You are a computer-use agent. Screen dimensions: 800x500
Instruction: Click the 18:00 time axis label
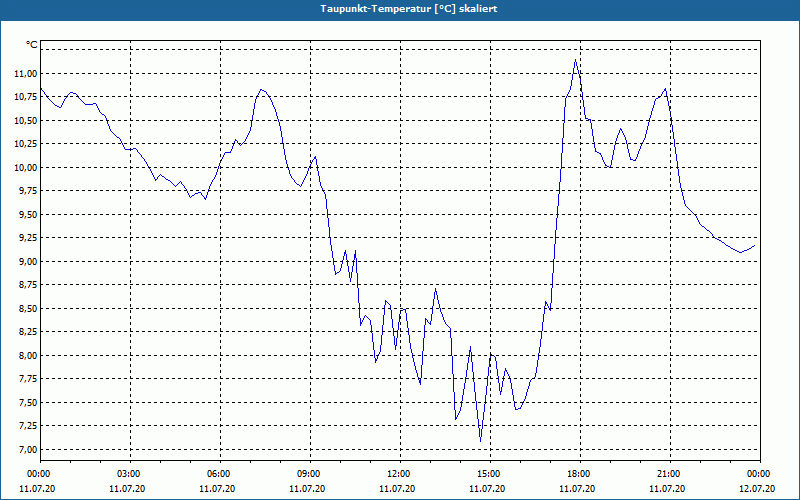click(x=581, y=474)
